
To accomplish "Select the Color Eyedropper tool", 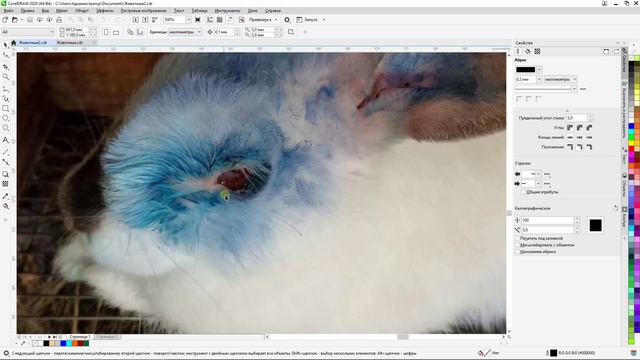I will click(5, 196).
